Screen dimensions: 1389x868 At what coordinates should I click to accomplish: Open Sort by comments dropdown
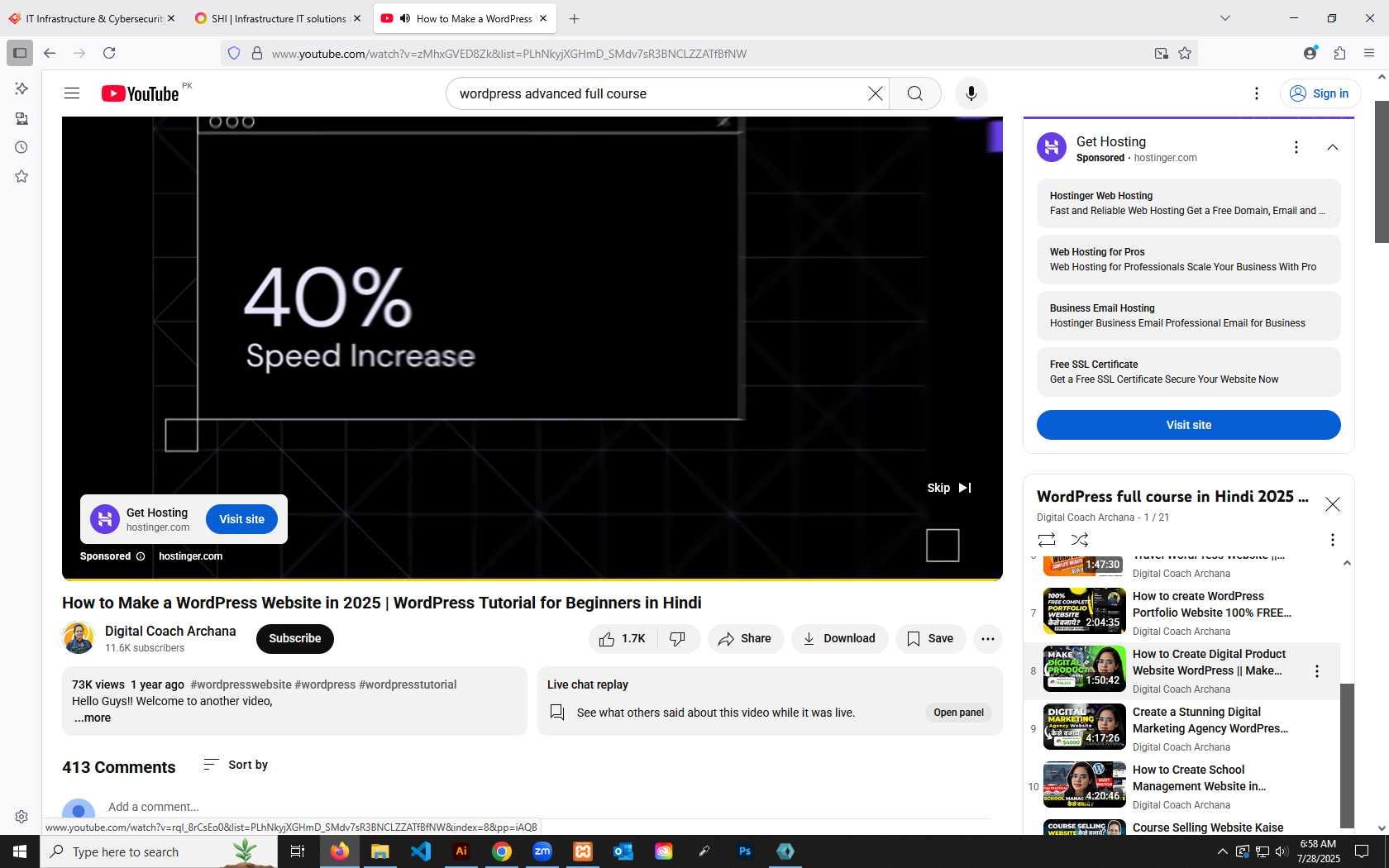236,765
